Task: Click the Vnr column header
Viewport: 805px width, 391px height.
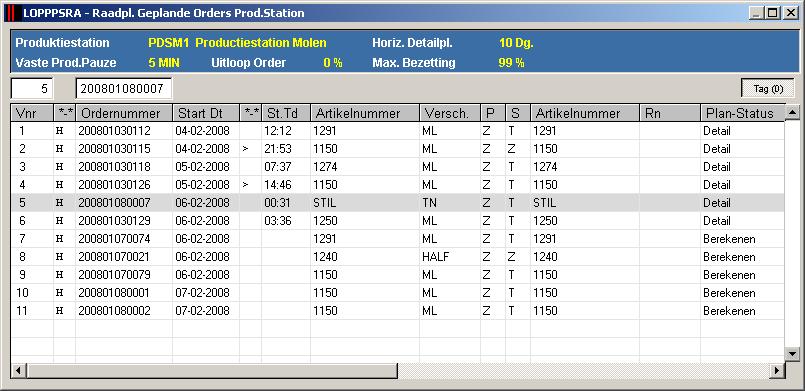Action: [x=32, y=113]
